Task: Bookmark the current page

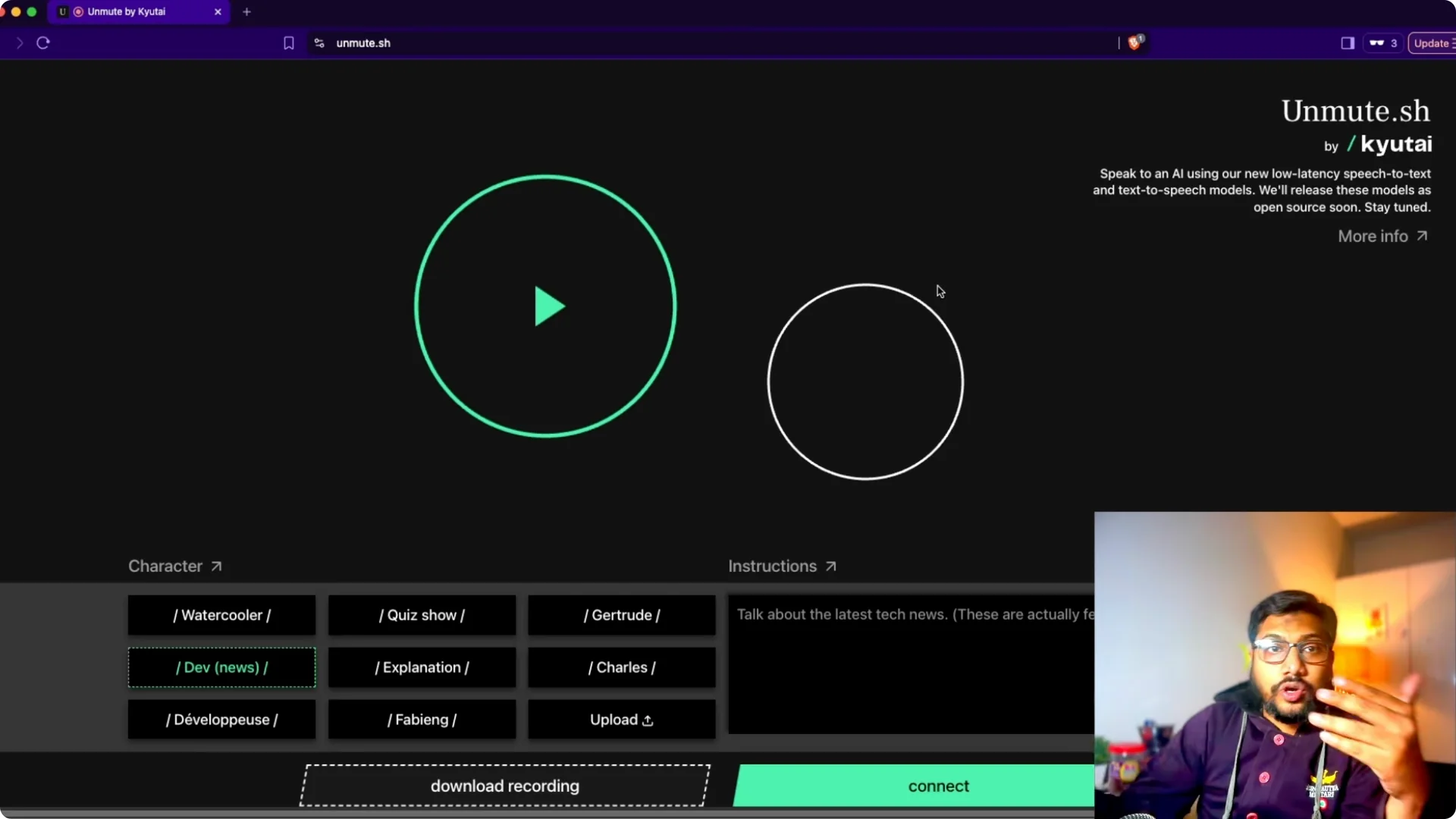Action: tap(288, 42)
